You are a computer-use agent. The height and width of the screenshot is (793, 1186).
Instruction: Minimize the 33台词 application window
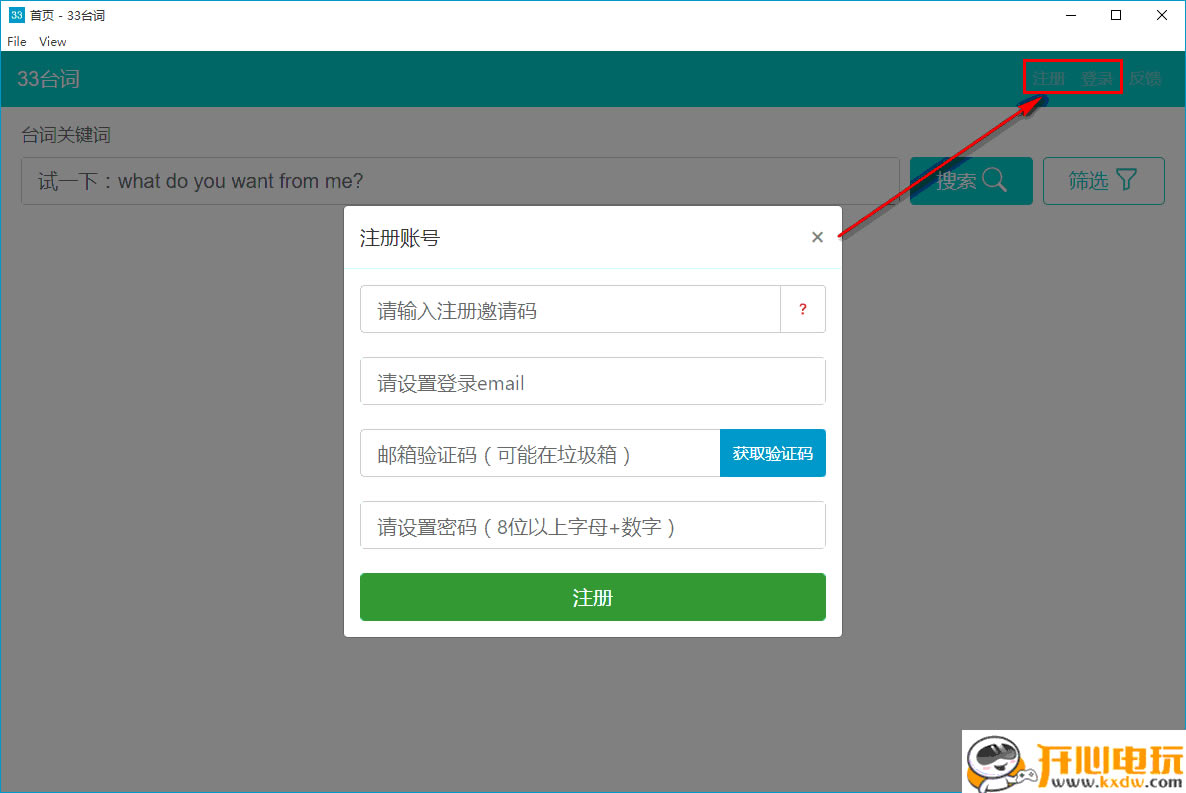point(1070,15)
